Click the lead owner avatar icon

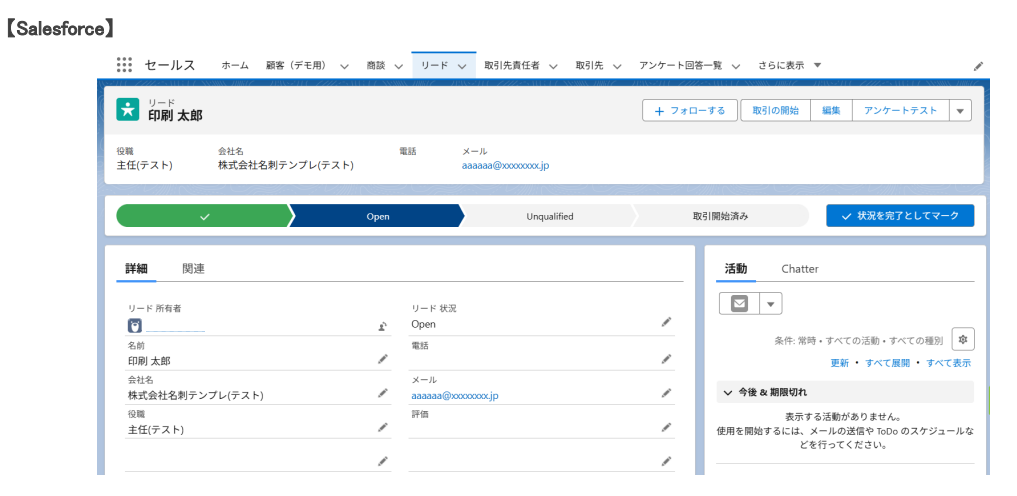pyautogui.click(x=135, y=326)
